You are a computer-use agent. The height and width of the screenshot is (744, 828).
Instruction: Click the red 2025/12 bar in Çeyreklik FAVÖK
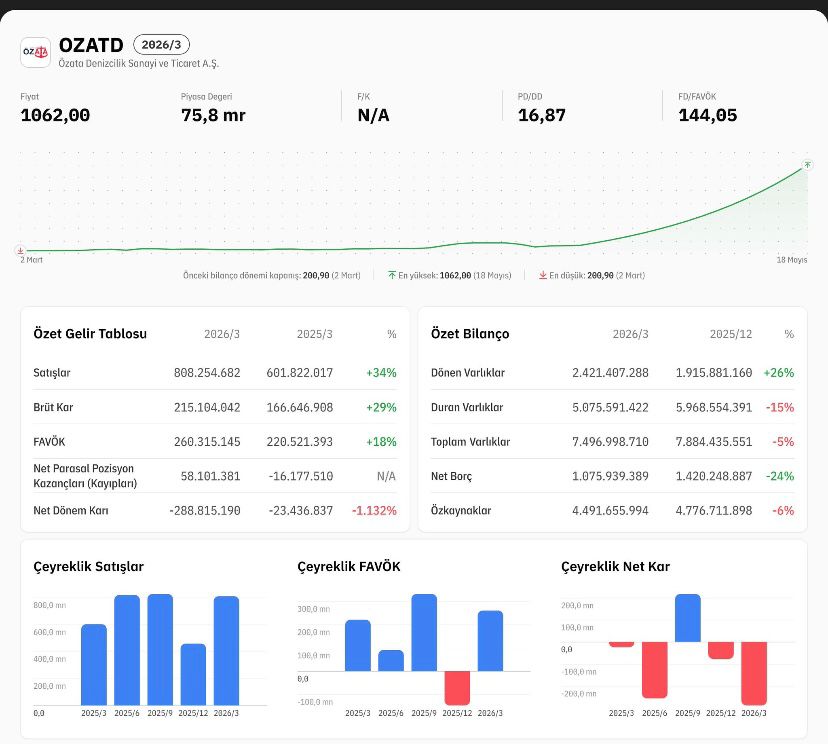pos(457,688)
